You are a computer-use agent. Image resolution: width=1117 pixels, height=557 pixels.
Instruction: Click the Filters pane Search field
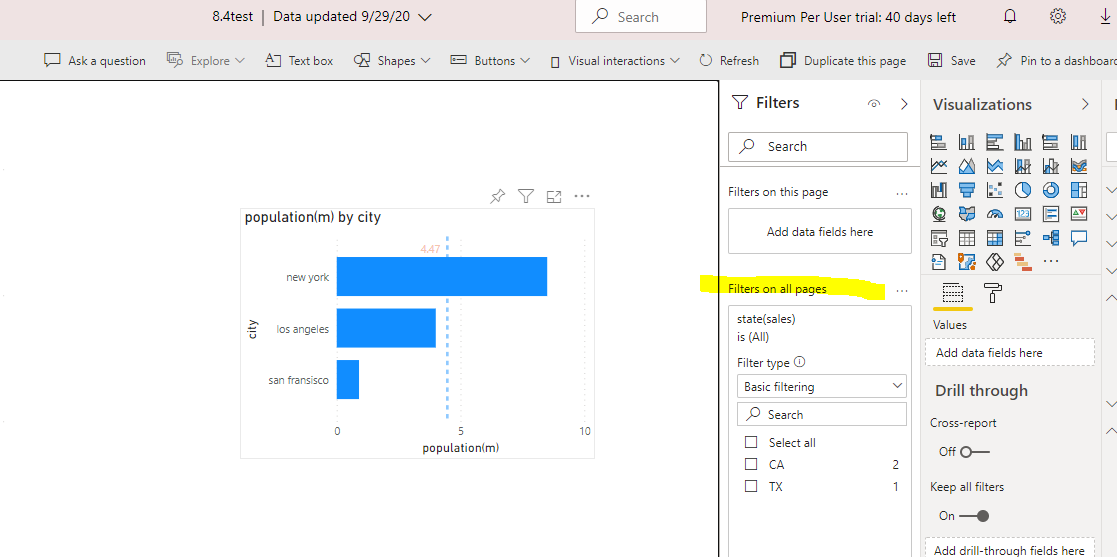(818, 147)
